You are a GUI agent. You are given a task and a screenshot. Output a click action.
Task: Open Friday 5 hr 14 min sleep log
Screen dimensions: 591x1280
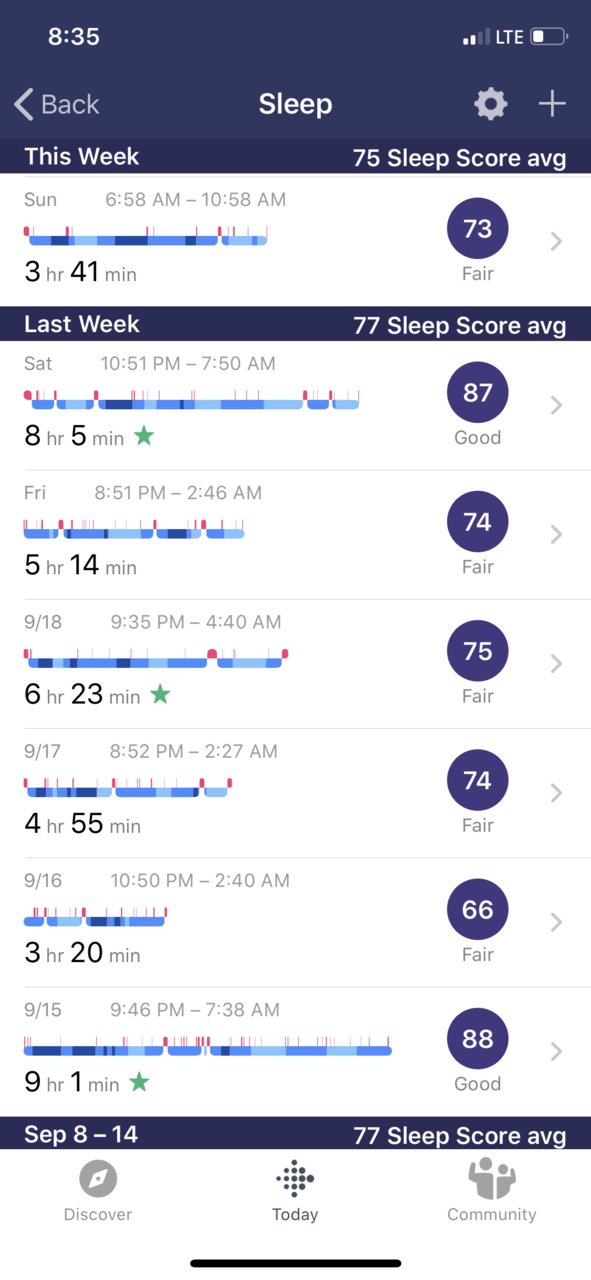(295, 535)
